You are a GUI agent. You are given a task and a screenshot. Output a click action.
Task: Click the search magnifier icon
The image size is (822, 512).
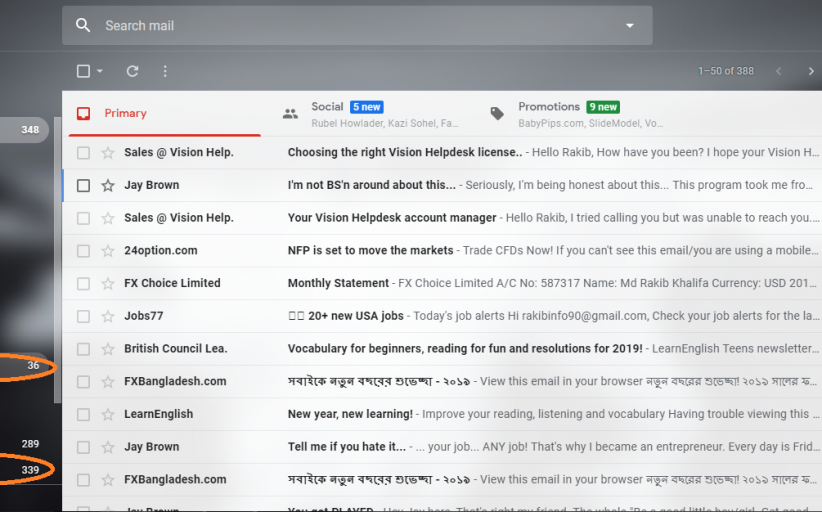tap(83, 26)
